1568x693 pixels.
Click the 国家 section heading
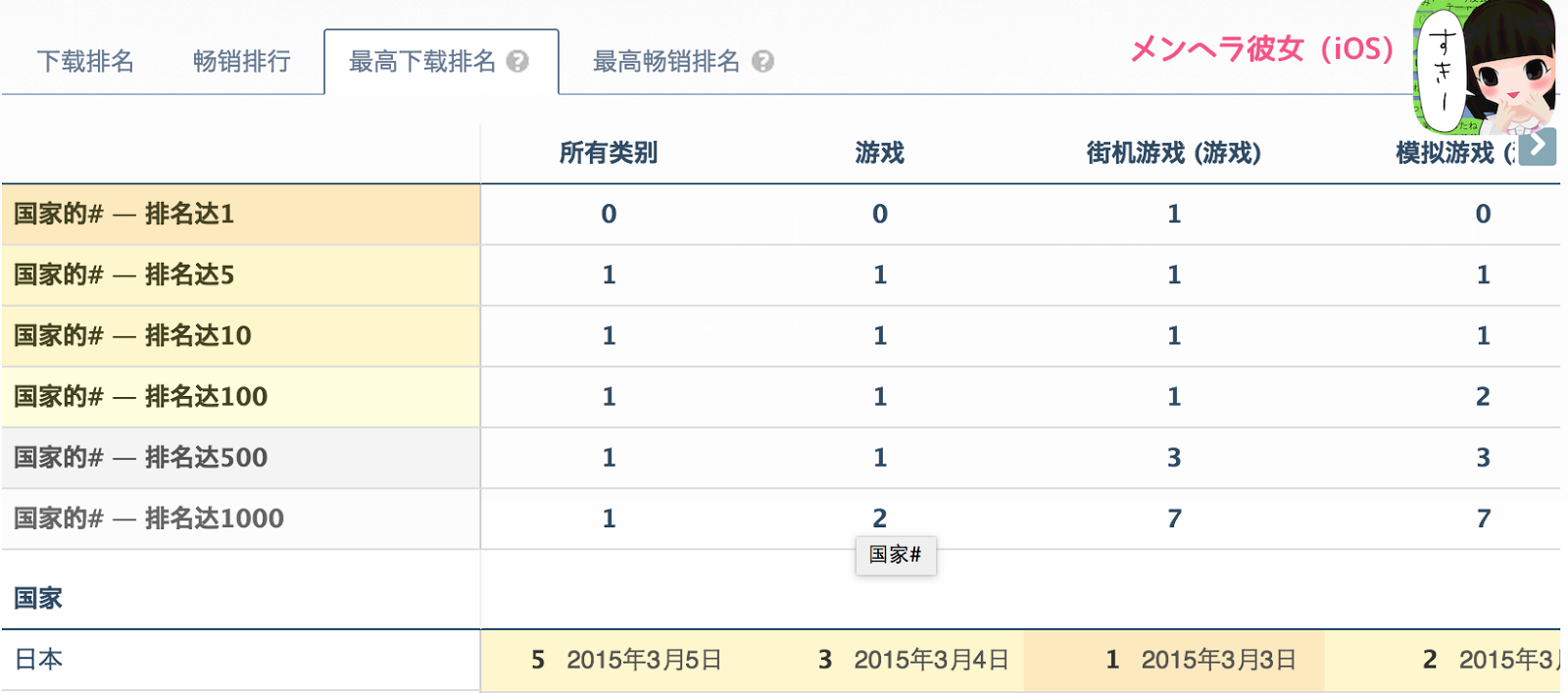38,598
